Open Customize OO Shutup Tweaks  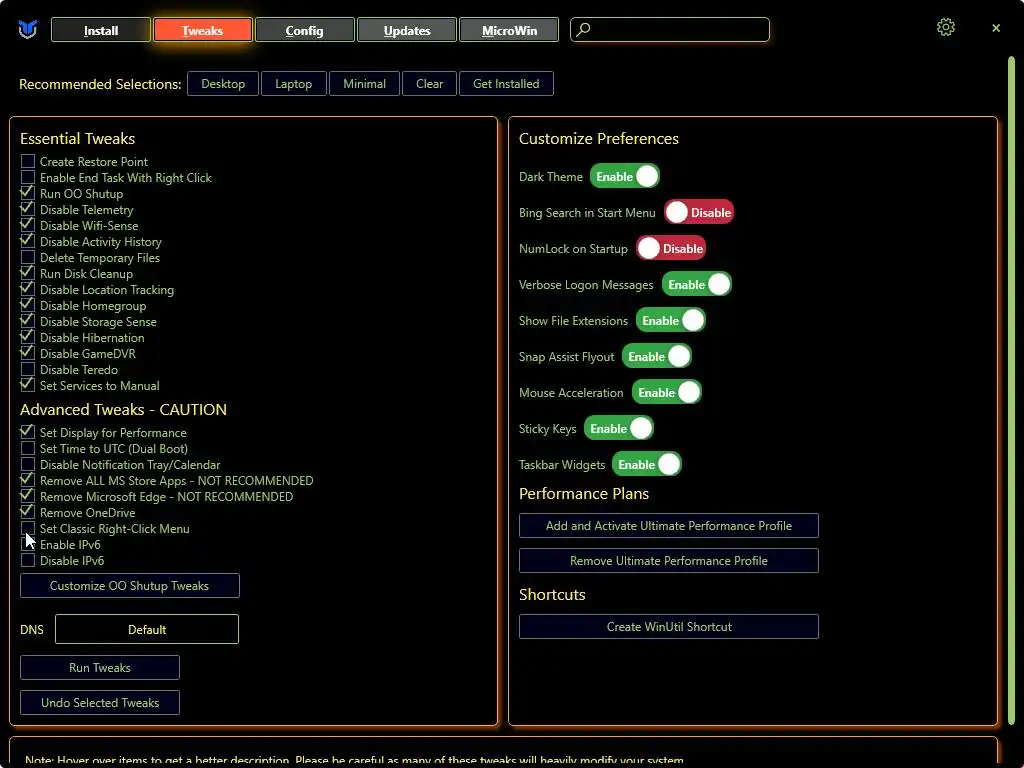click(129, 586)
